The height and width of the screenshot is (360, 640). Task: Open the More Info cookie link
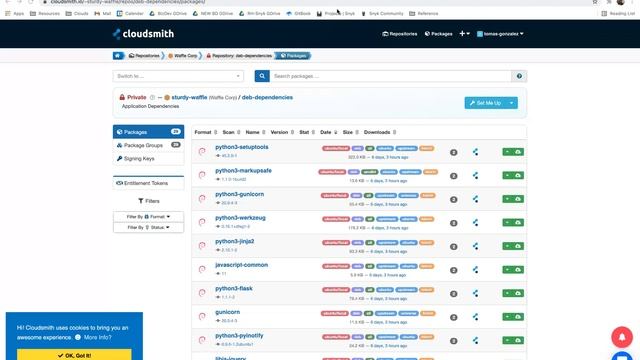[x=98, y=337]
